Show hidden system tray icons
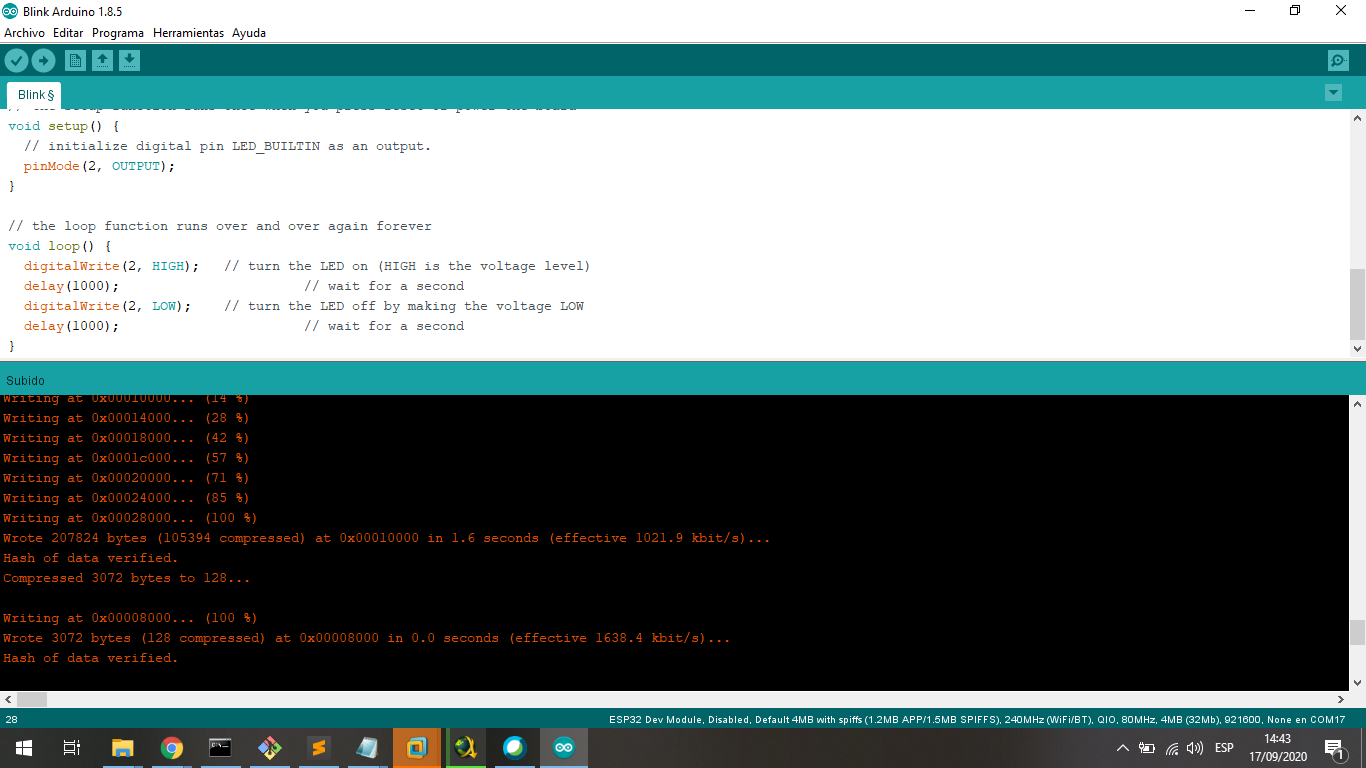The width and height of the screenshot is (1366, 768). pos(1122,748)
